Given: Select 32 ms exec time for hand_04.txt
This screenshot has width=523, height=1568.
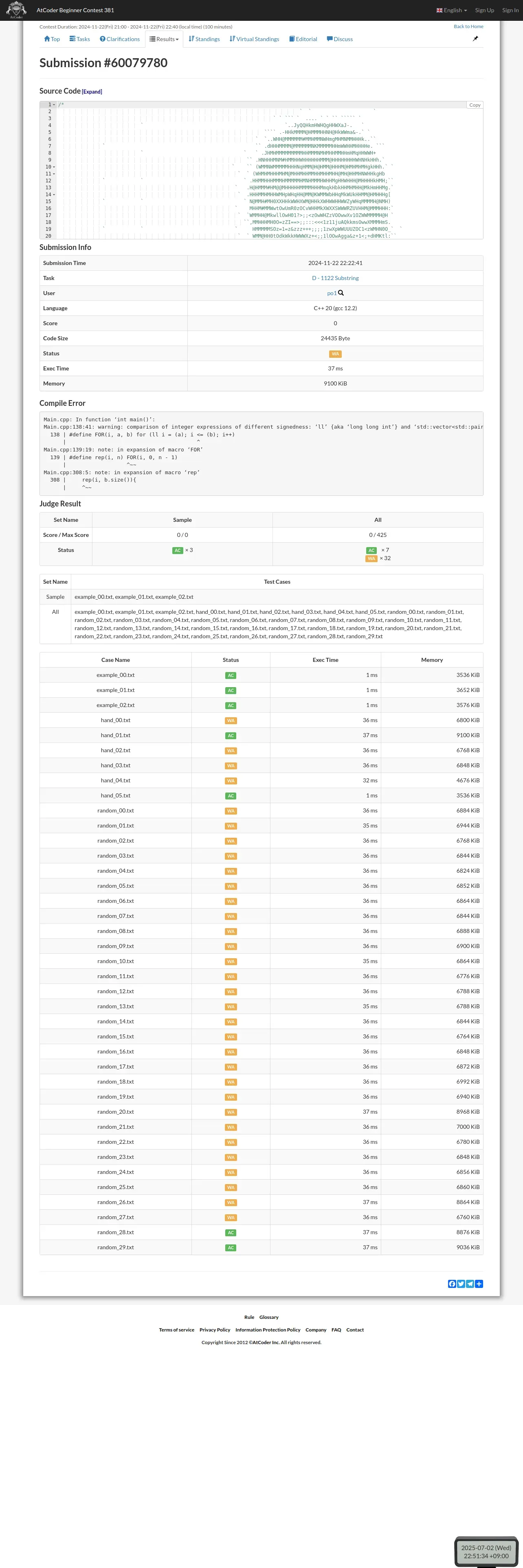Looking at the screenshot, I should tap(370, 781).
